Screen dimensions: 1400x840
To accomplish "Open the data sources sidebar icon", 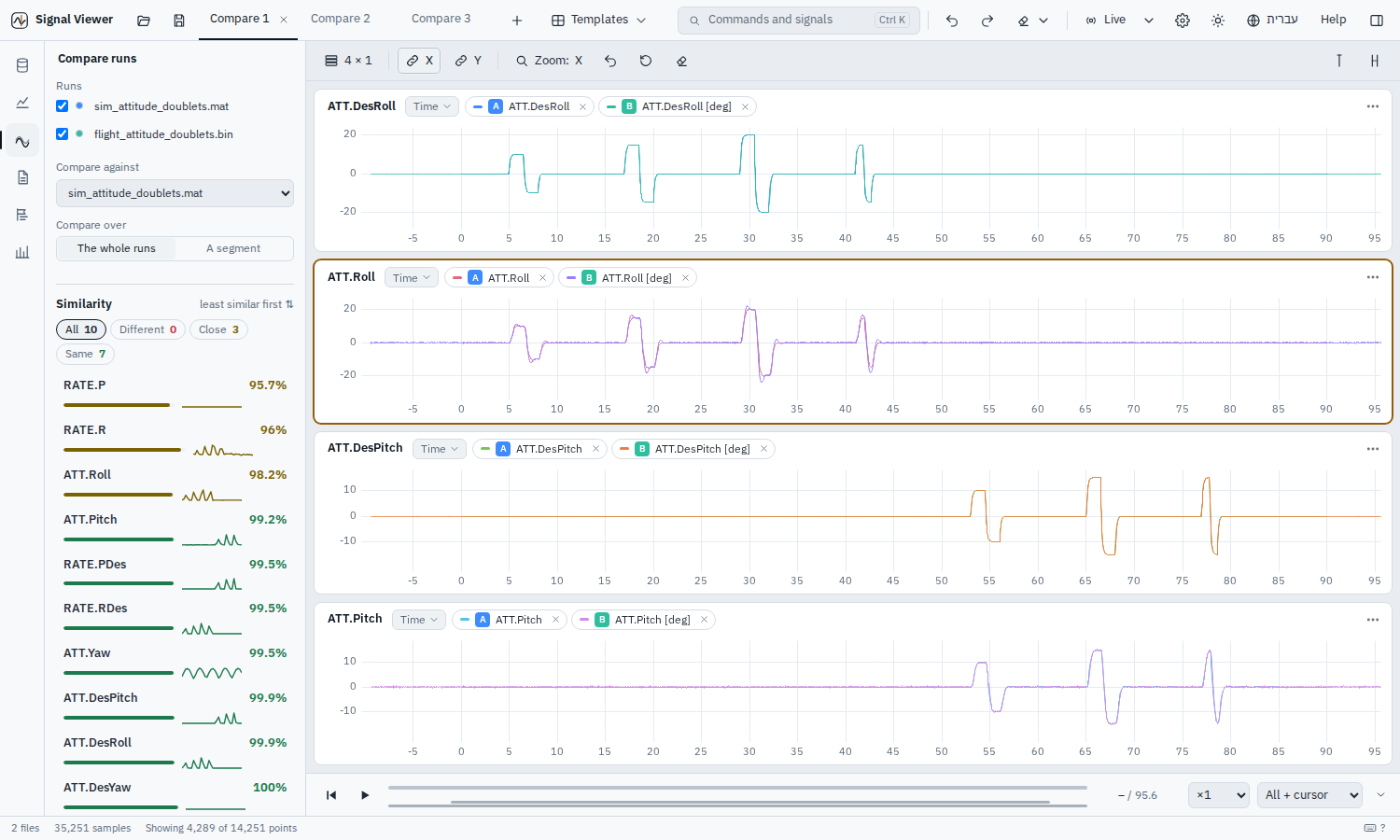I will pyautogui.click(x=22, y=65).
